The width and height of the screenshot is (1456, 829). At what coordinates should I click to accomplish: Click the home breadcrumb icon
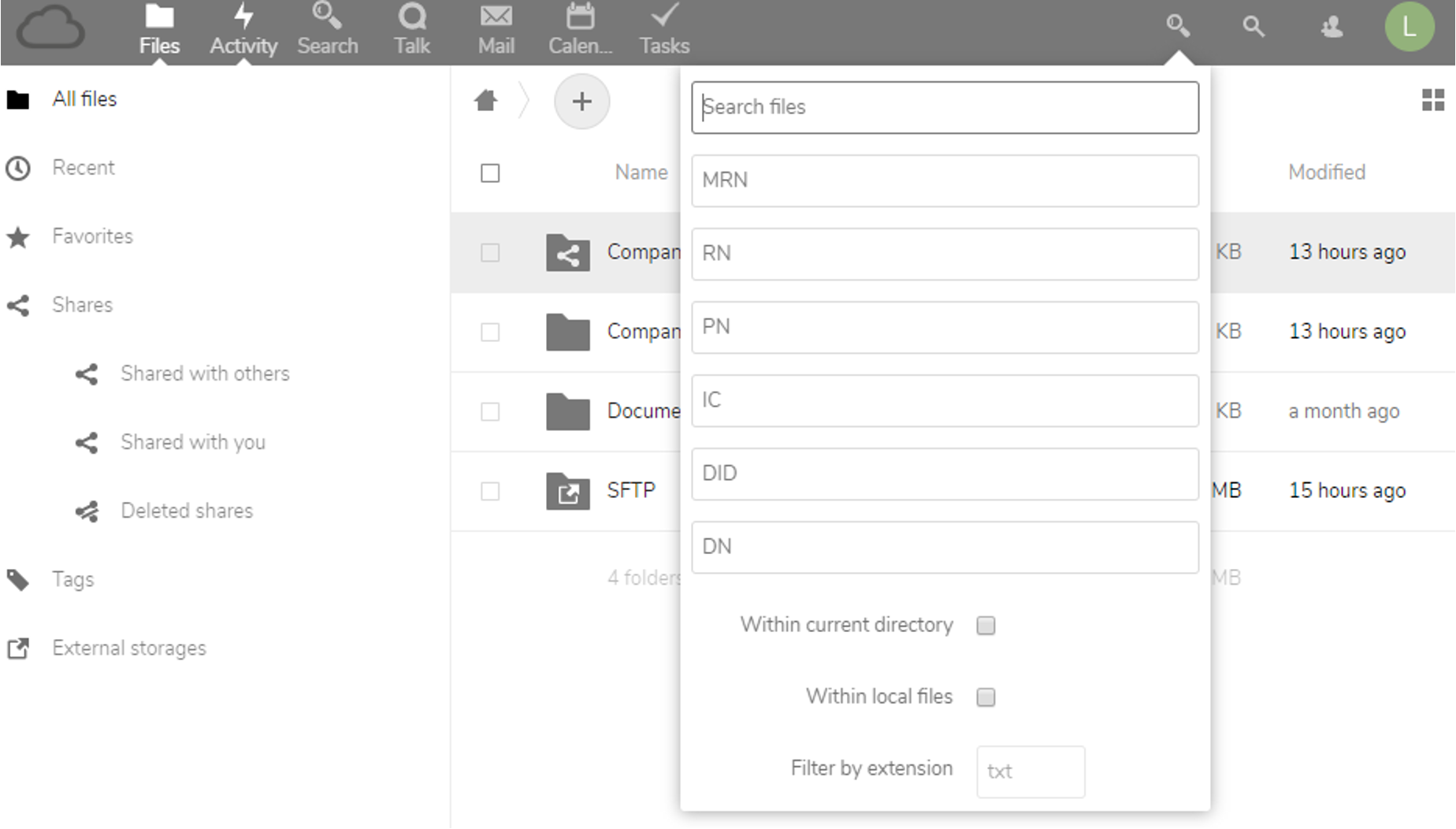(486, 101)
